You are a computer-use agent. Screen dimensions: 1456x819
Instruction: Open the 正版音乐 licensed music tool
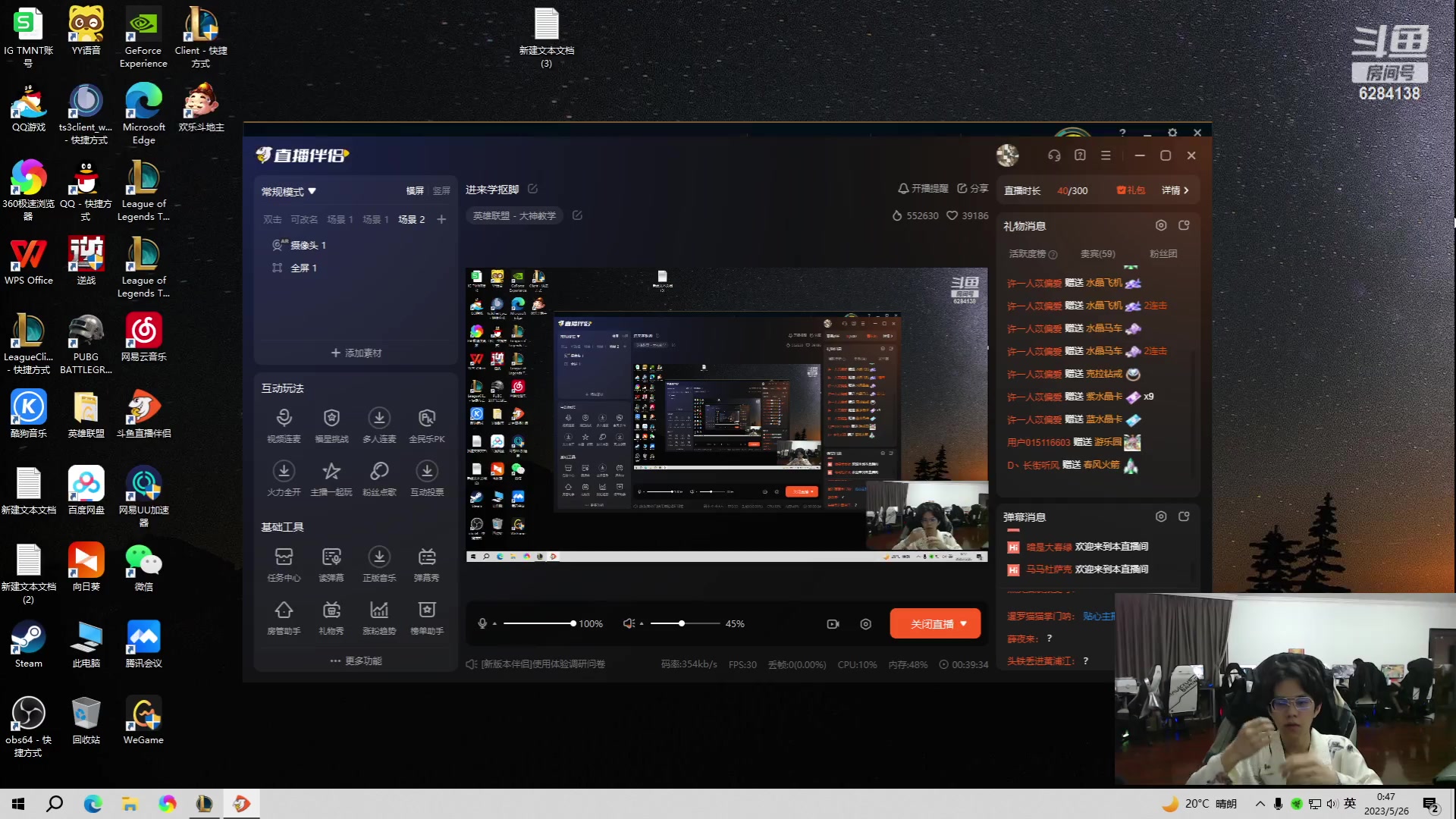(379, 564)
